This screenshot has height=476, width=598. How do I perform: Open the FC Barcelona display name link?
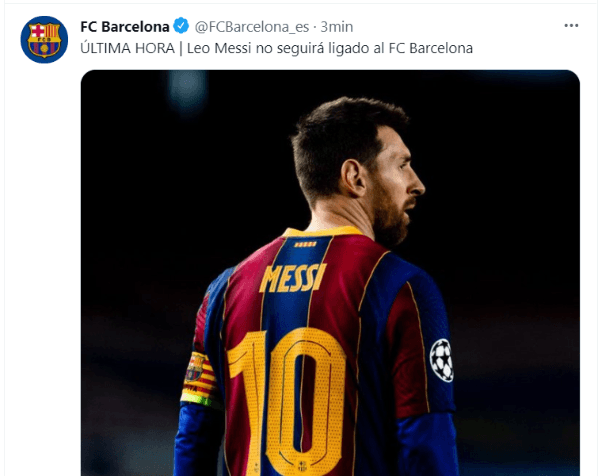pos(125,27)
